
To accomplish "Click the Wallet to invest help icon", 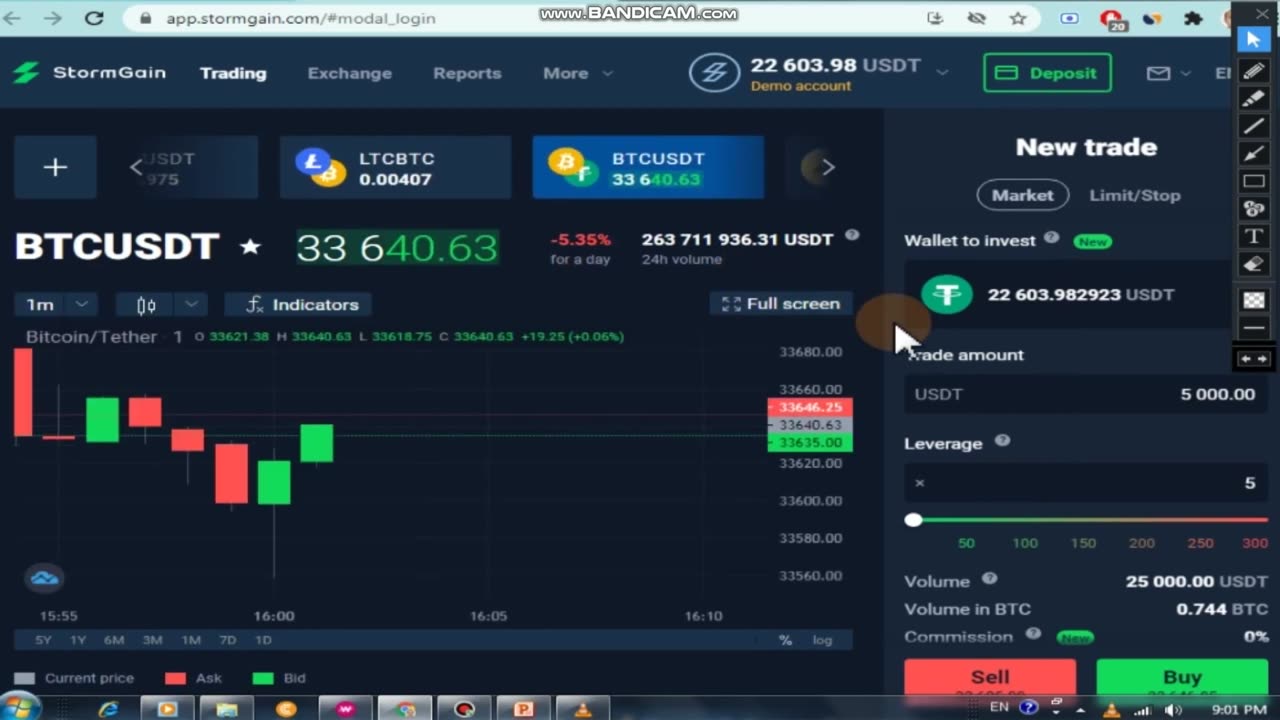I will [x=1051, y=238].
